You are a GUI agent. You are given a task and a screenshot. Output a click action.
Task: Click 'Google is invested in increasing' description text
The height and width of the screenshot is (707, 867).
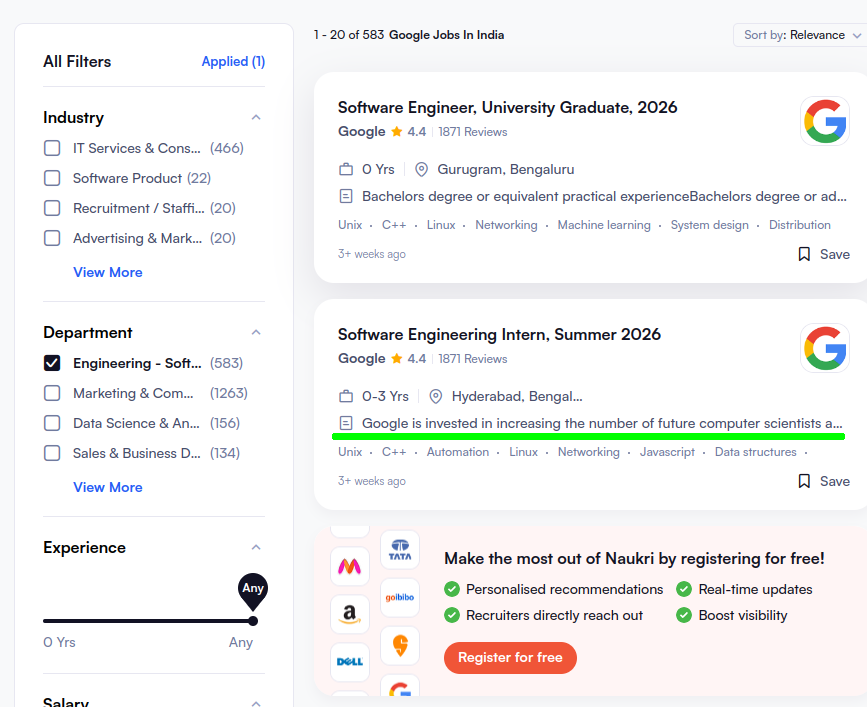pos(602,423)
